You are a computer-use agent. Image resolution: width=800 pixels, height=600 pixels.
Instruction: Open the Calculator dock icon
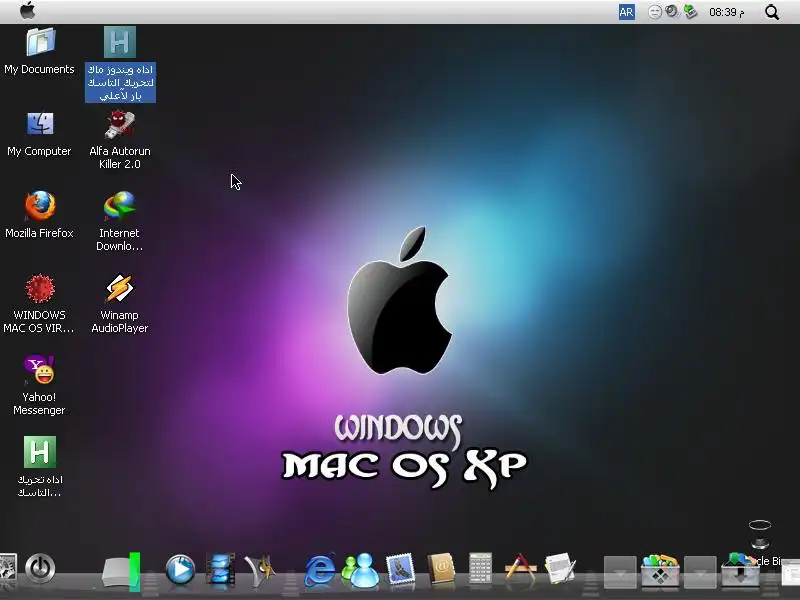pos(480,568)
